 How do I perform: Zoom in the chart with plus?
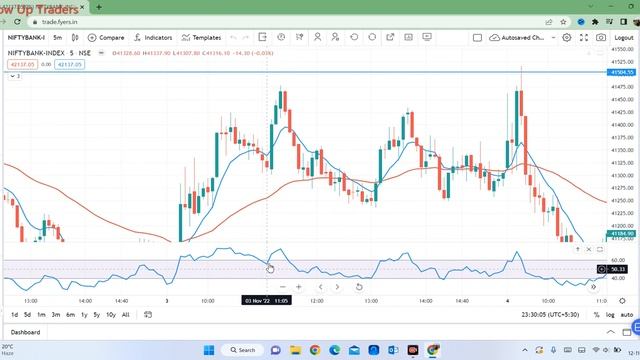[299, 287]
